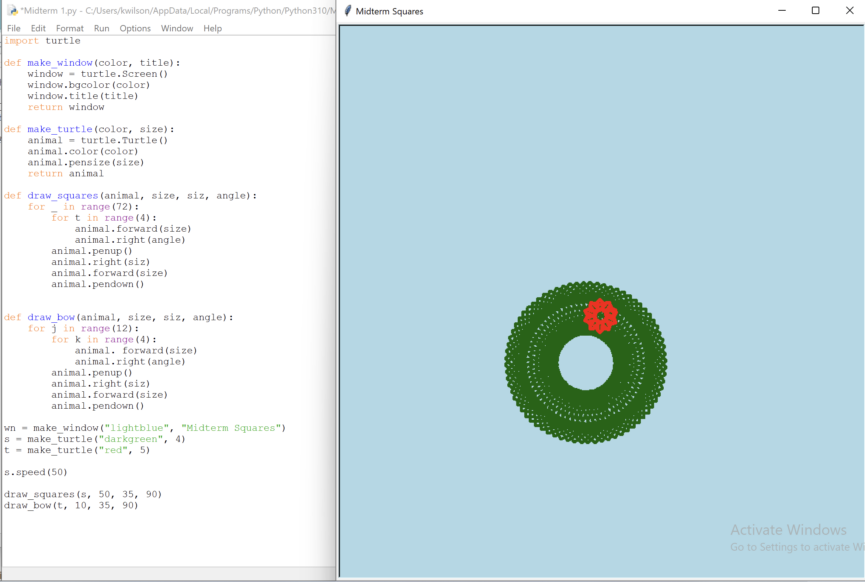
Task: Open the Edit menu
Action: [37, 28]
